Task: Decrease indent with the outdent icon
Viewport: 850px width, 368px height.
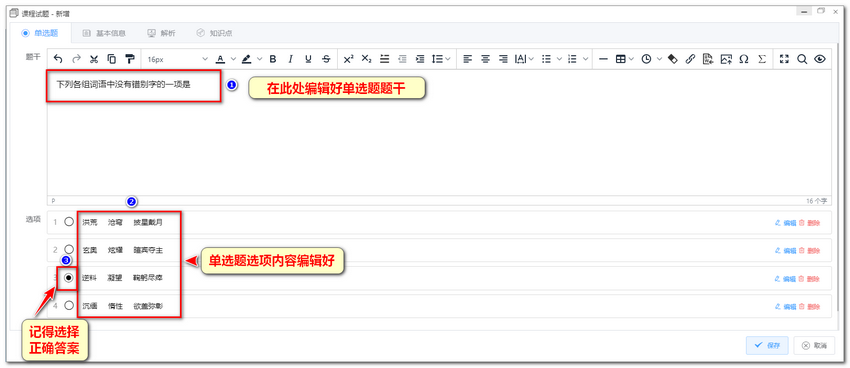Action: click(402, 59)
